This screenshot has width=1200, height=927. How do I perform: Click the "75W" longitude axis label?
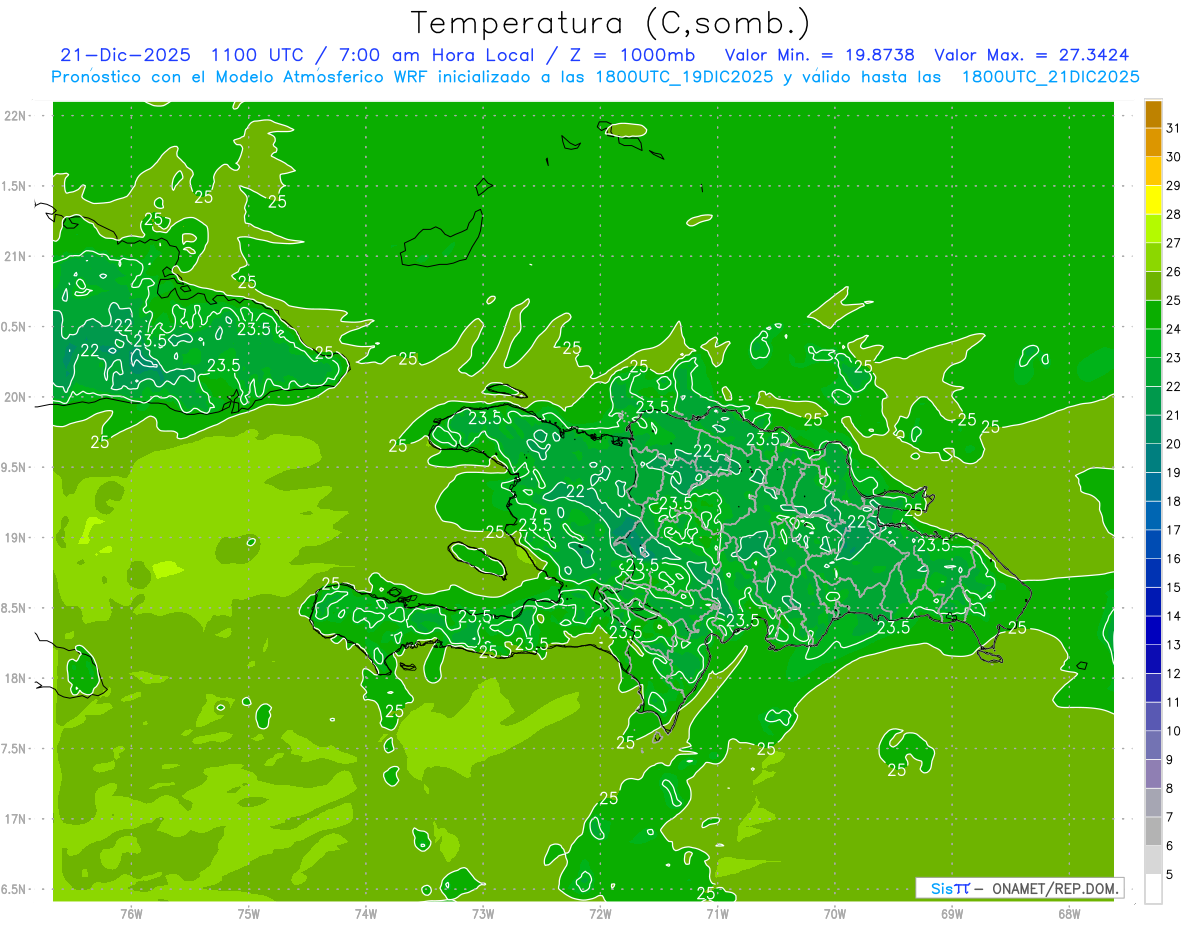coord(249,913)
